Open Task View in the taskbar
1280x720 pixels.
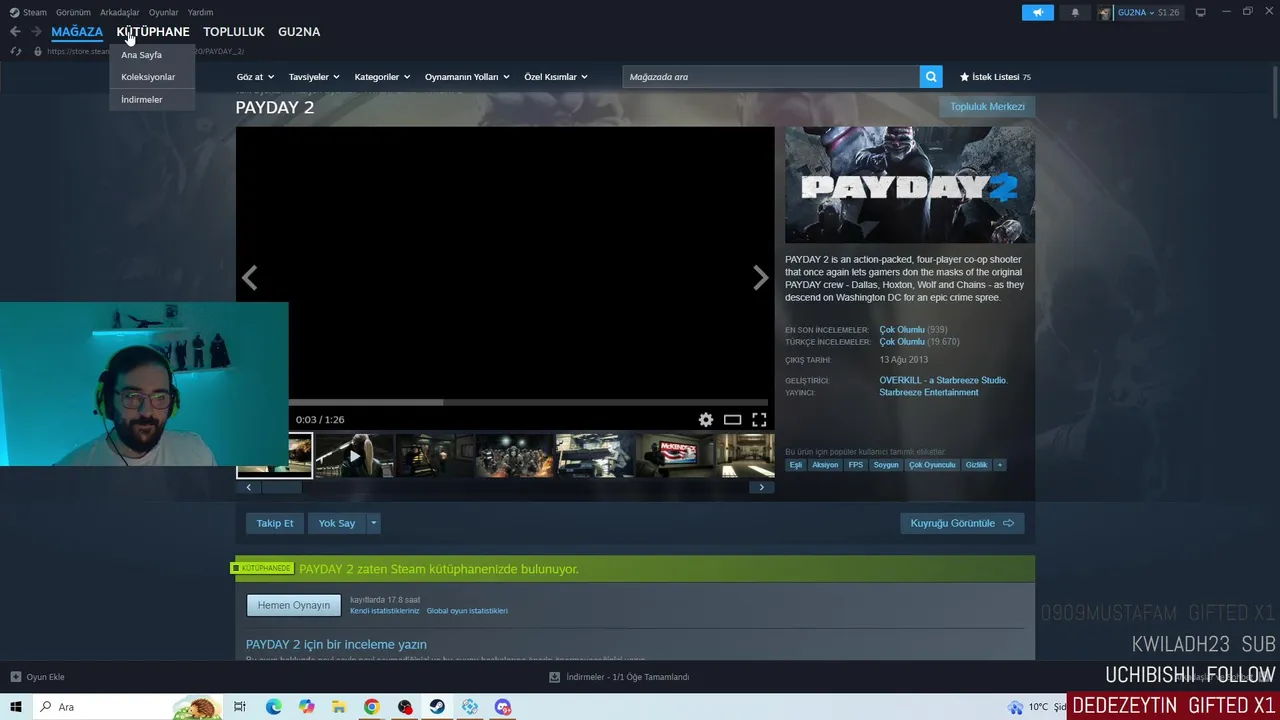tap(240, 707)
